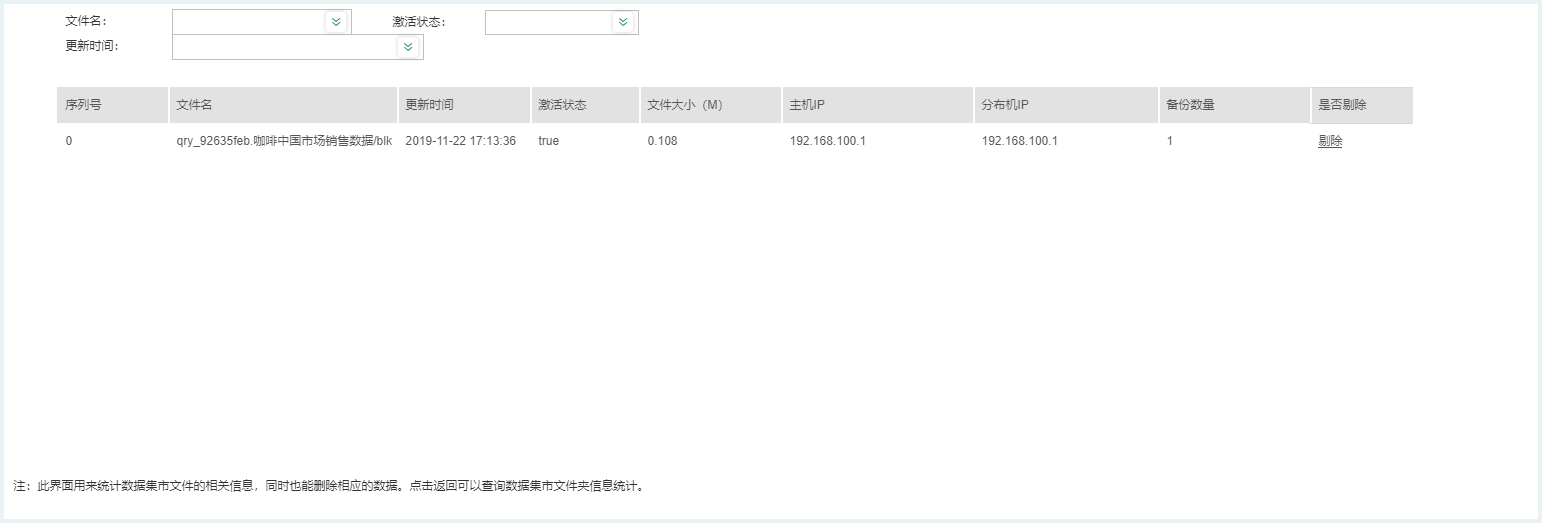
Task: Click inside the 文件名 combo box field
Action: point(248,22)
